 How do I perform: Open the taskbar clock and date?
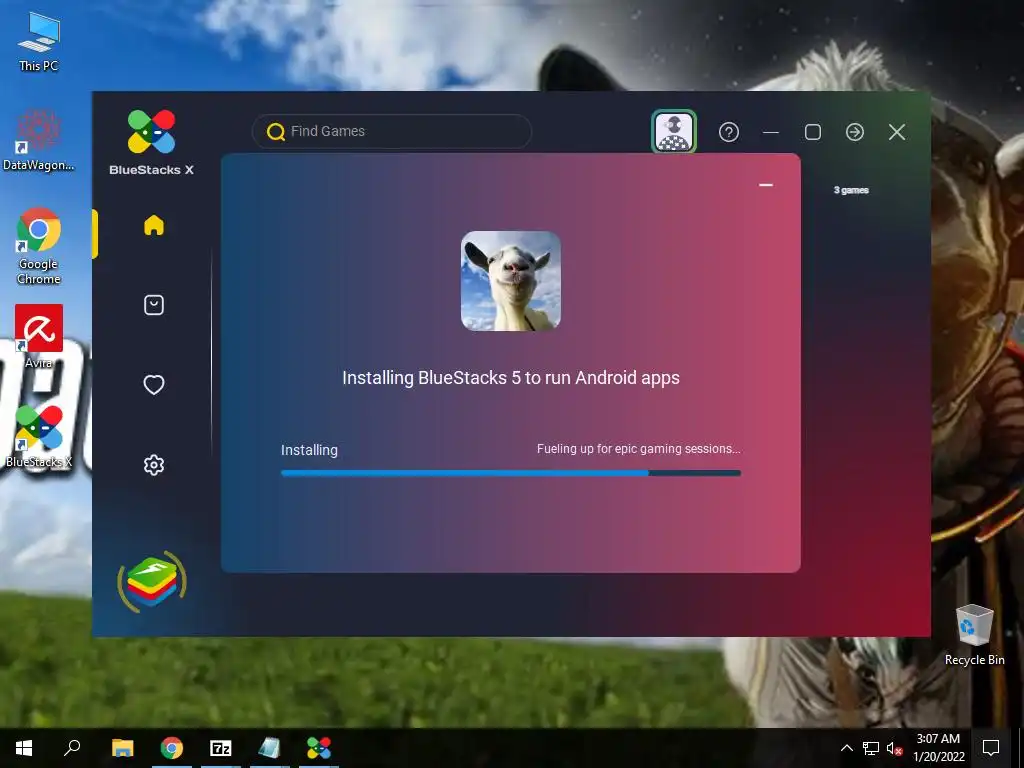(938, 748)
